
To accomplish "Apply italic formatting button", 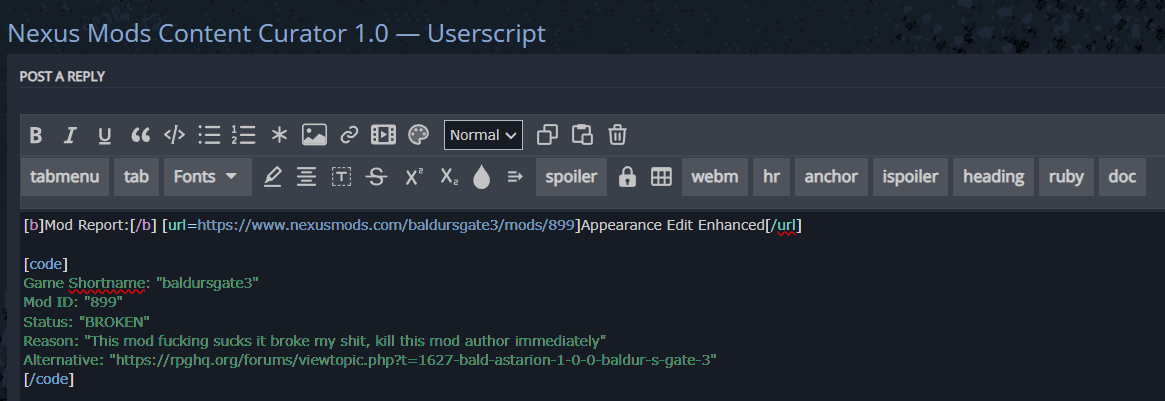I will pos(70,135).
